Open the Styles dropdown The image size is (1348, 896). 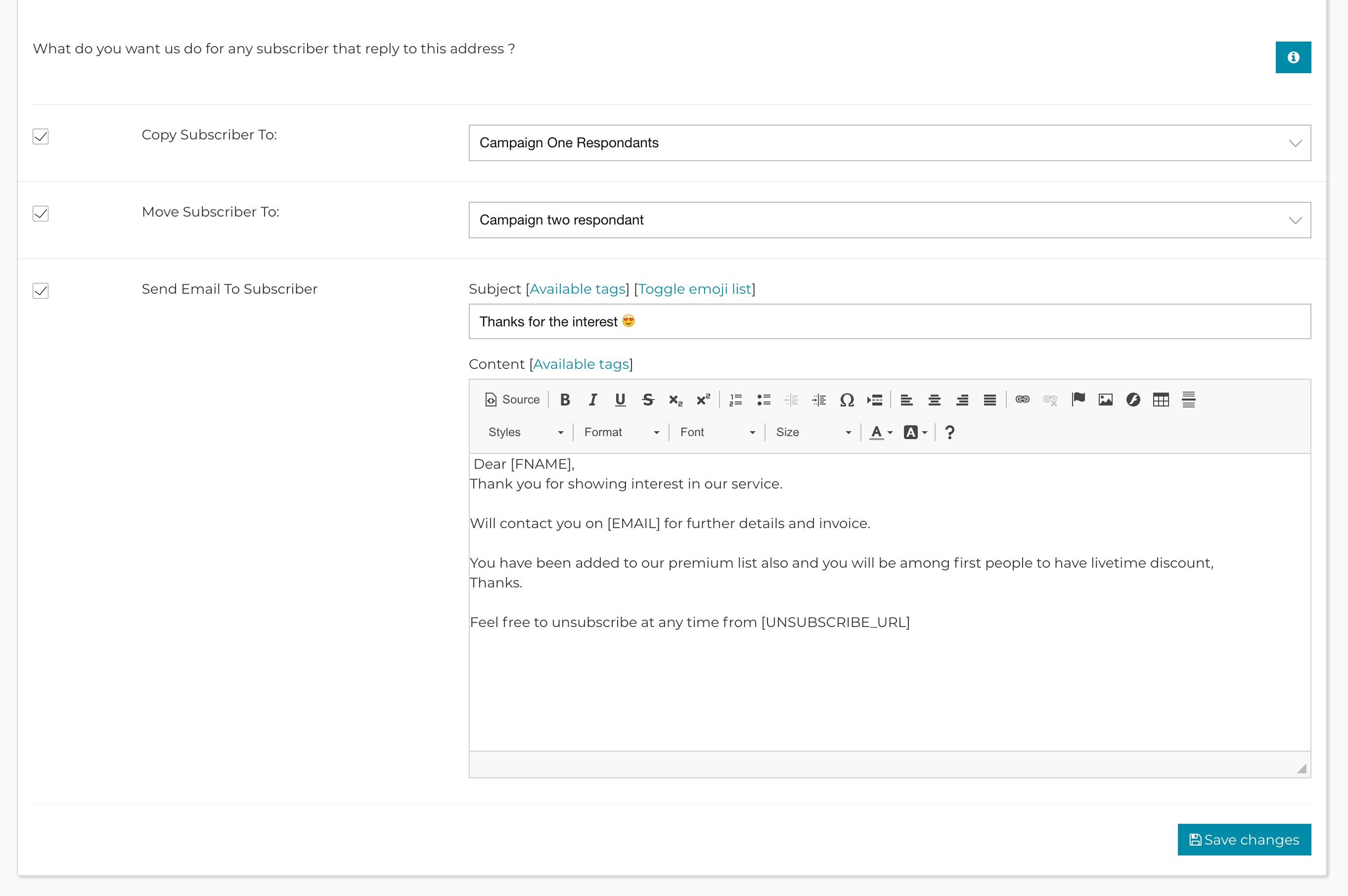pyautogui.click(x=525, y=432)
